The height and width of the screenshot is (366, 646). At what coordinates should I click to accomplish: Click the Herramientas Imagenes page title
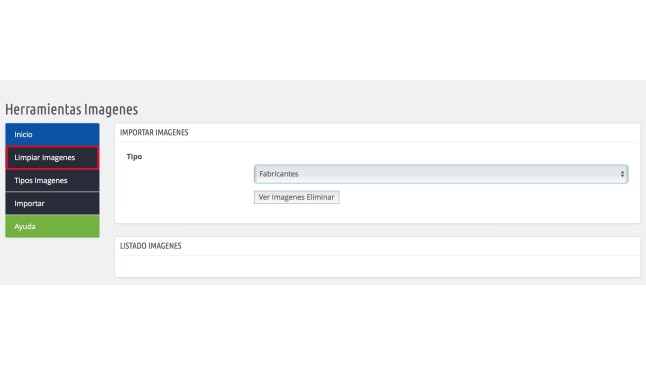(72, 109)
